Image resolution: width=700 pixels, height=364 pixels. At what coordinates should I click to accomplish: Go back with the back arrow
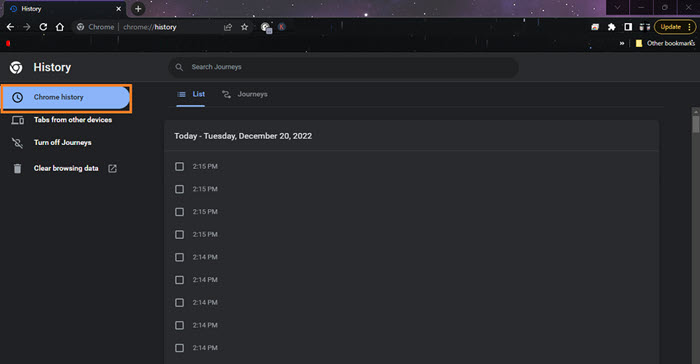pyautogui.click(x=10, y=27)
